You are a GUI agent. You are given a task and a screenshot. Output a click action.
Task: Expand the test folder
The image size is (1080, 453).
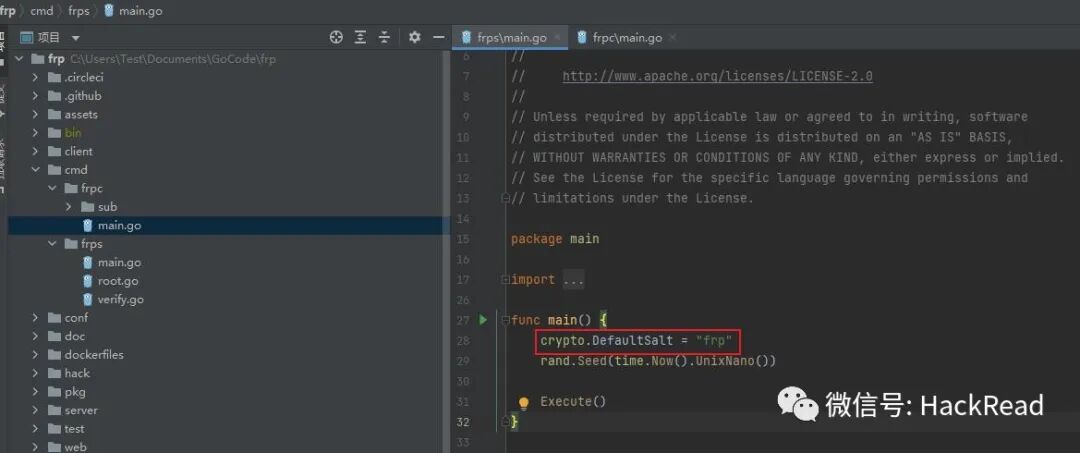[36, 429]
